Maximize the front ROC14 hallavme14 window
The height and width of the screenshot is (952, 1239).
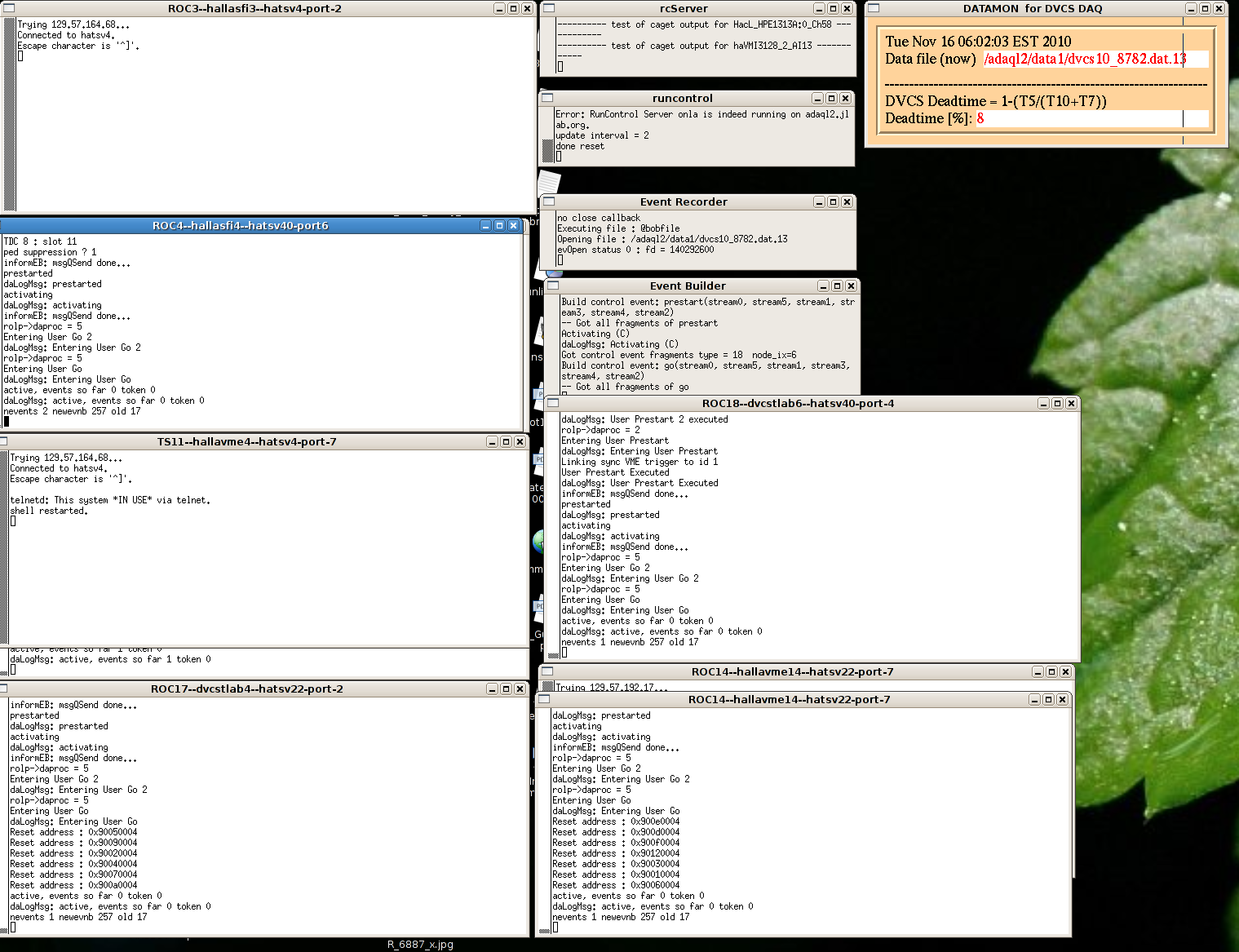(1048, 699)
